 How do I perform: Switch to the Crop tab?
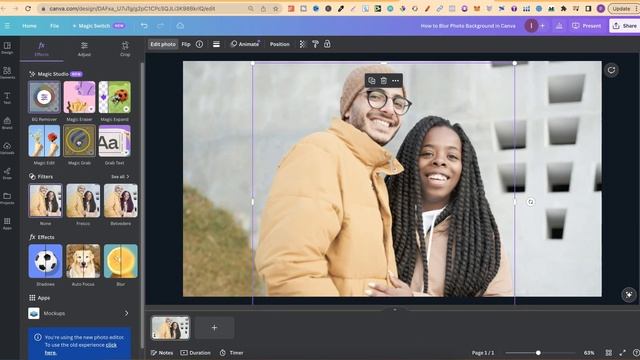(x=125, y=49)
